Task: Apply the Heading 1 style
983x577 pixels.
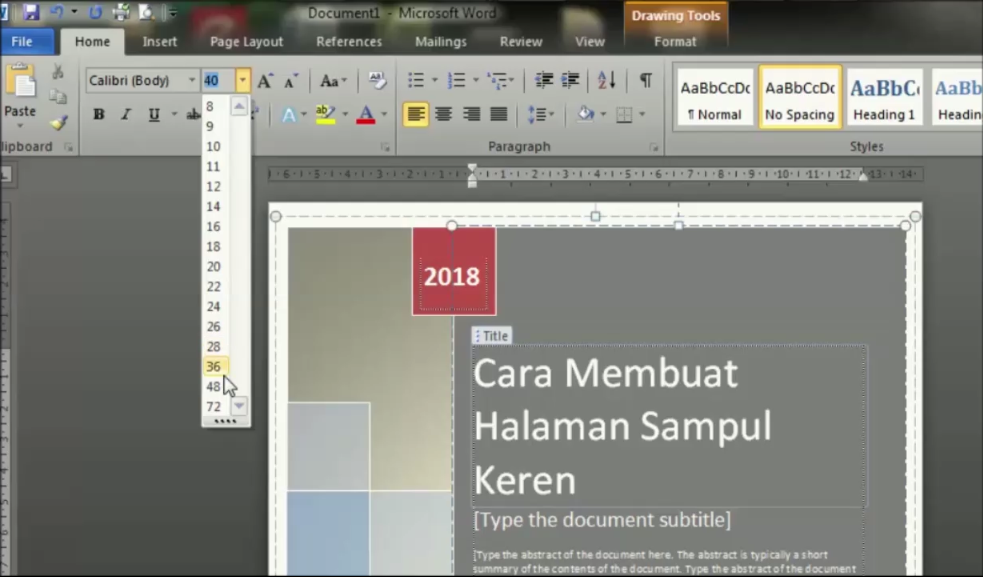Action: pyautogui.click(x=884, y=97)
